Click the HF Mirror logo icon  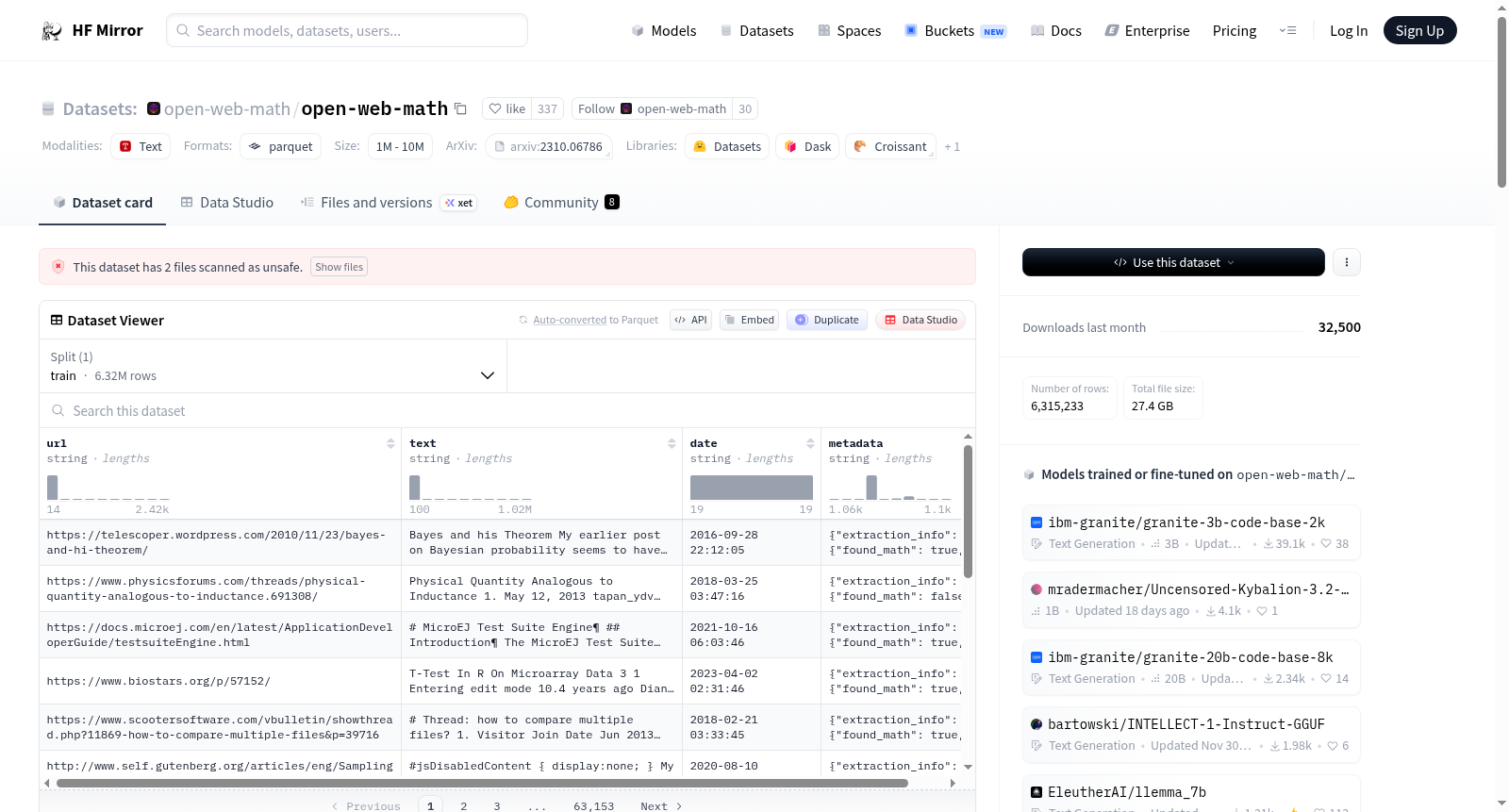click(52, 31)
